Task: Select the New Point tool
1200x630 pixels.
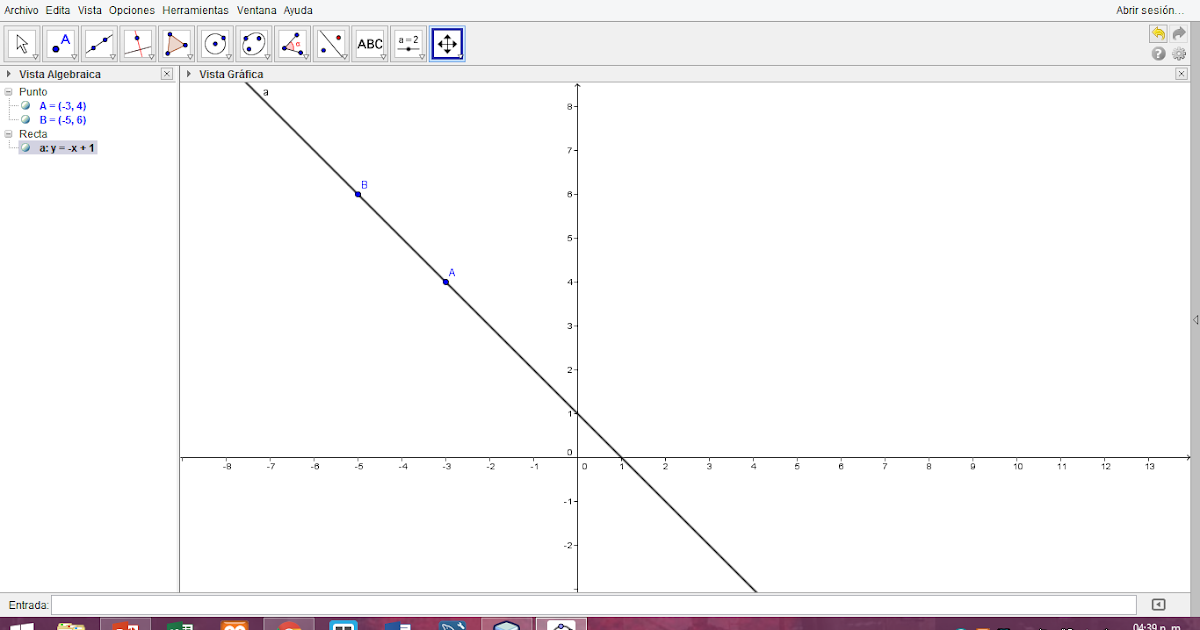Action: point(60,40)
